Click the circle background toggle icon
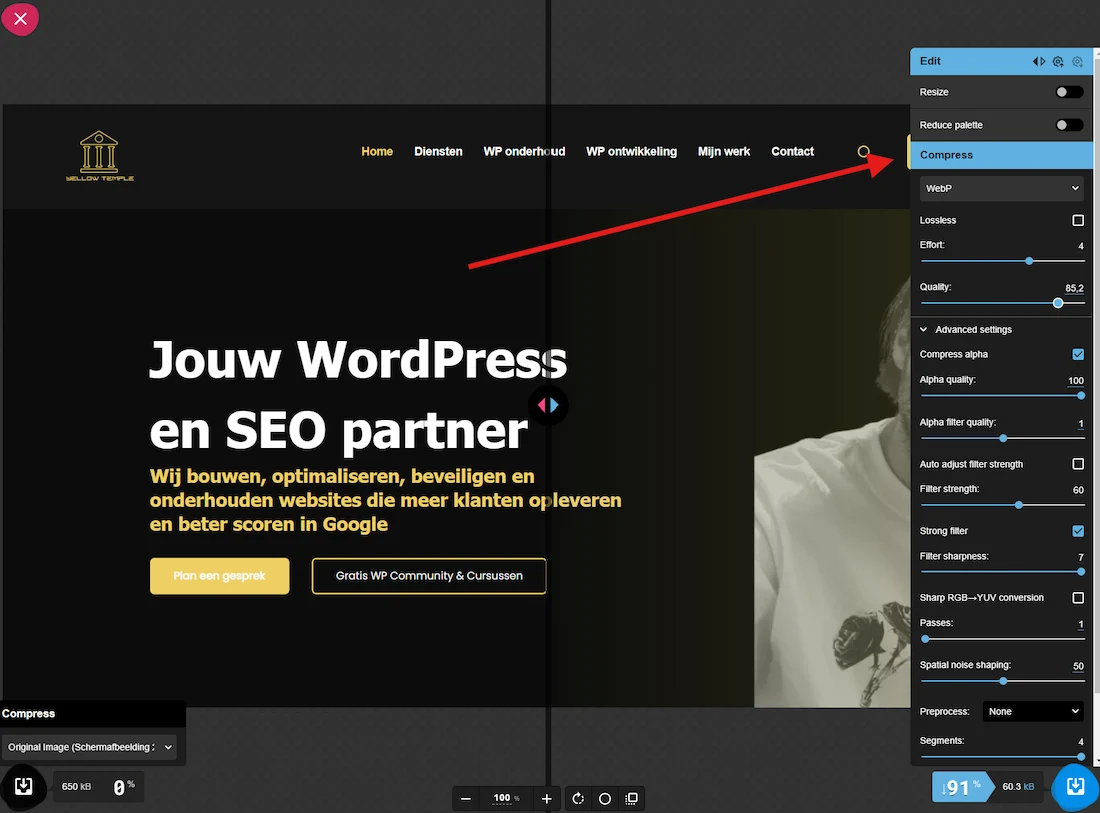This screenshot has height=813, width=1100. 605,799
